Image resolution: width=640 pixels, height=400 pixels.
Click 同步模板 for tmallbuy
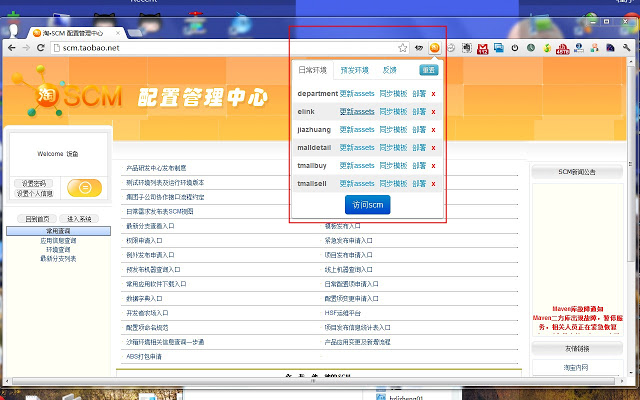pyautogui.click(x=393, y=165)
